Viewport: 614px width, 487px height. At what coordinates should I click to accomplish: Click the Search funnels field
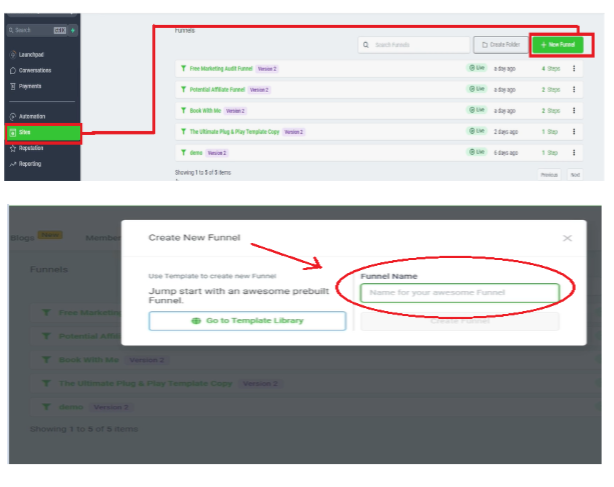point(414,45)
